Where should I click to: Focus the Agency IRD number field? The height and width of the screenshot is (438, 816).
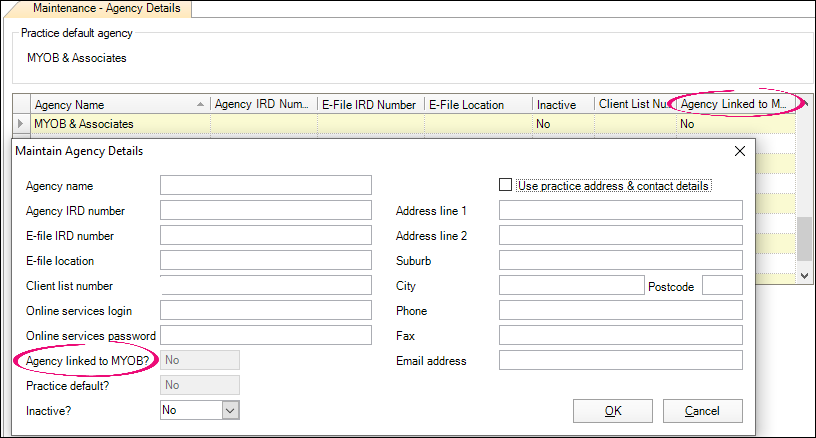point(265,211)
